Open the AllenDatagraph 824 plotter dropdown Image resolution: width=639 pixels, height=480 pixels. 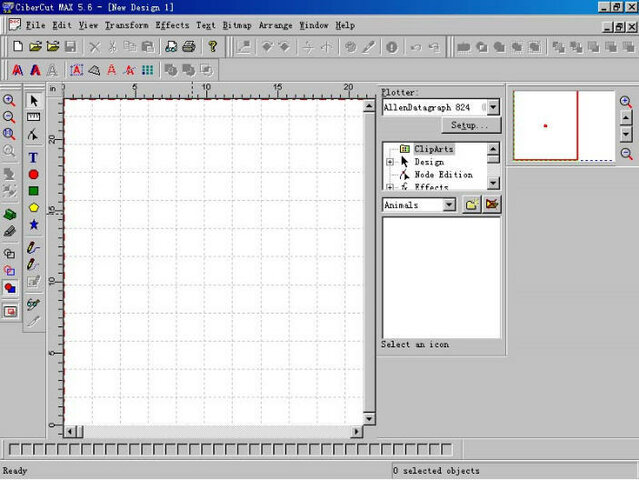493,107
